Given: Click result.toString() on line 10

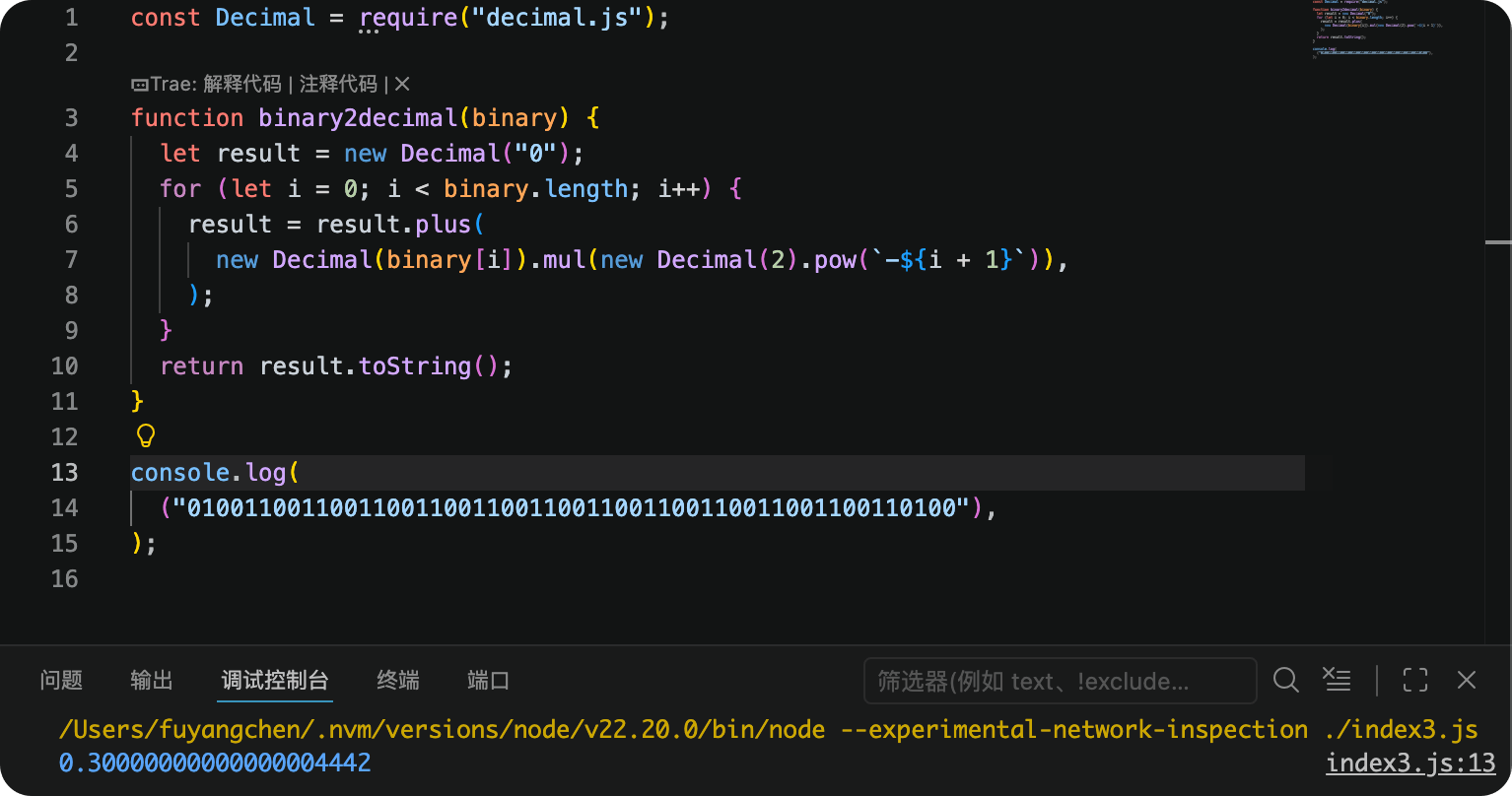Looking at the screenshot, I should tap(379, 366).
